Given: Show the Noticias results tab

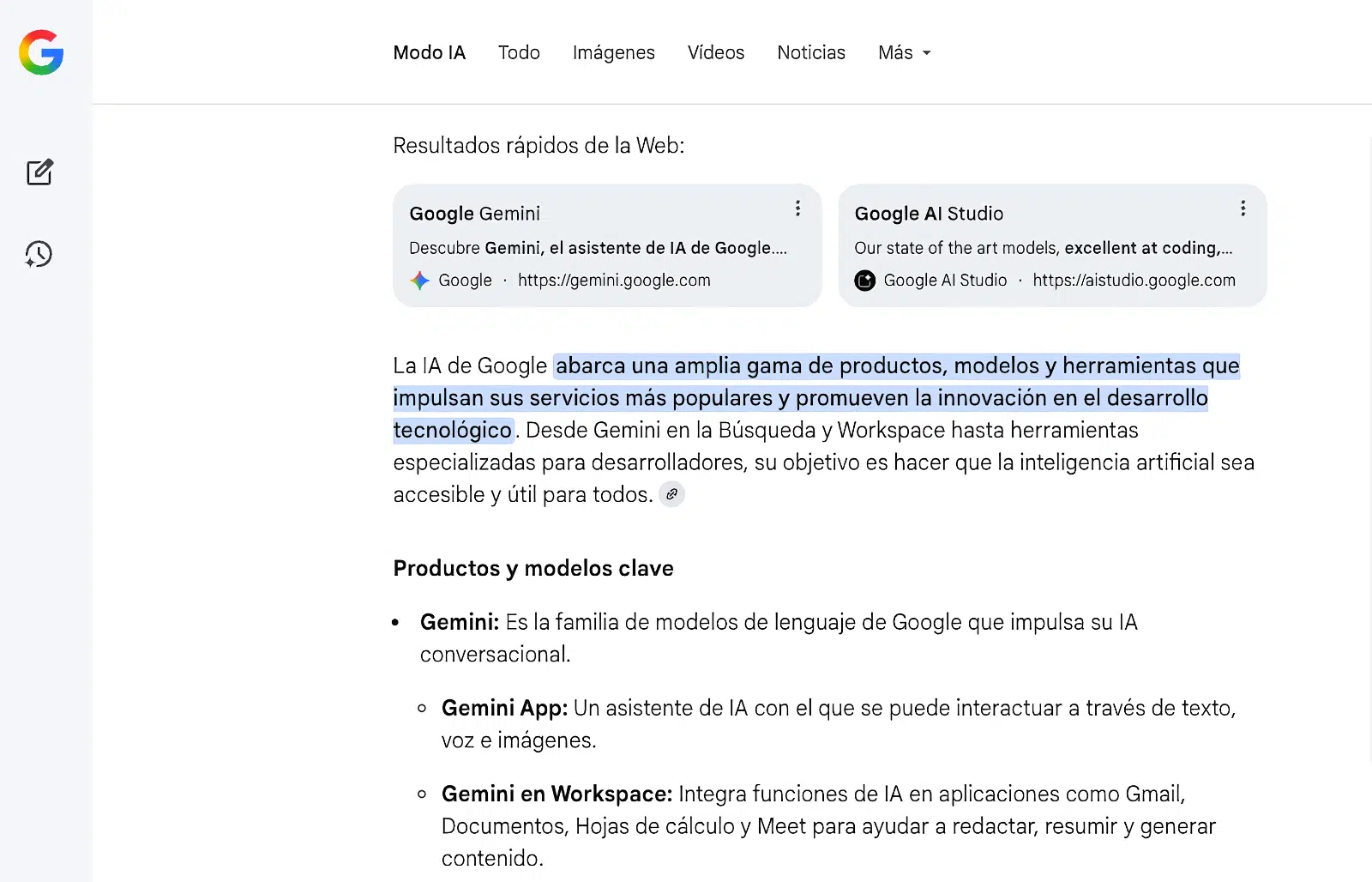Looking at the screenshot, I should pyautogui.click(x=810, y=53).
